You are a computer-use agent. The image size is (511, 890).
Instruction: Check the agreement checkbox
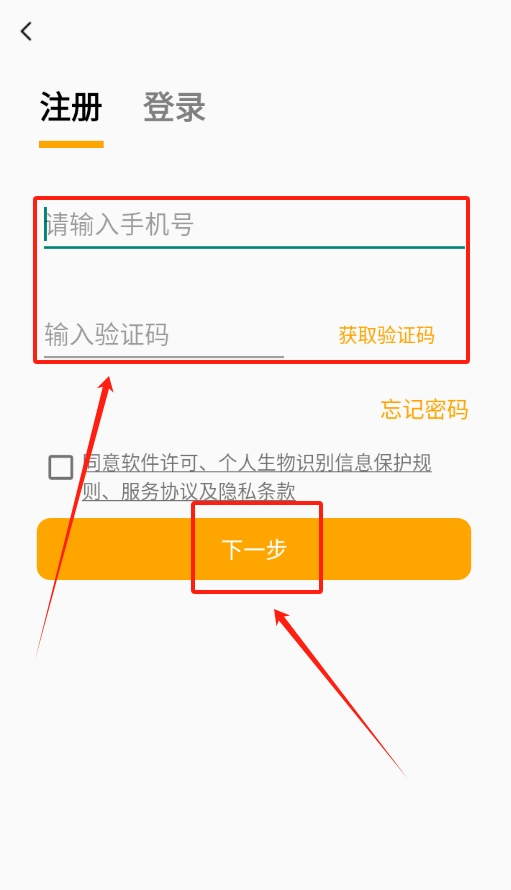[61, 467]
